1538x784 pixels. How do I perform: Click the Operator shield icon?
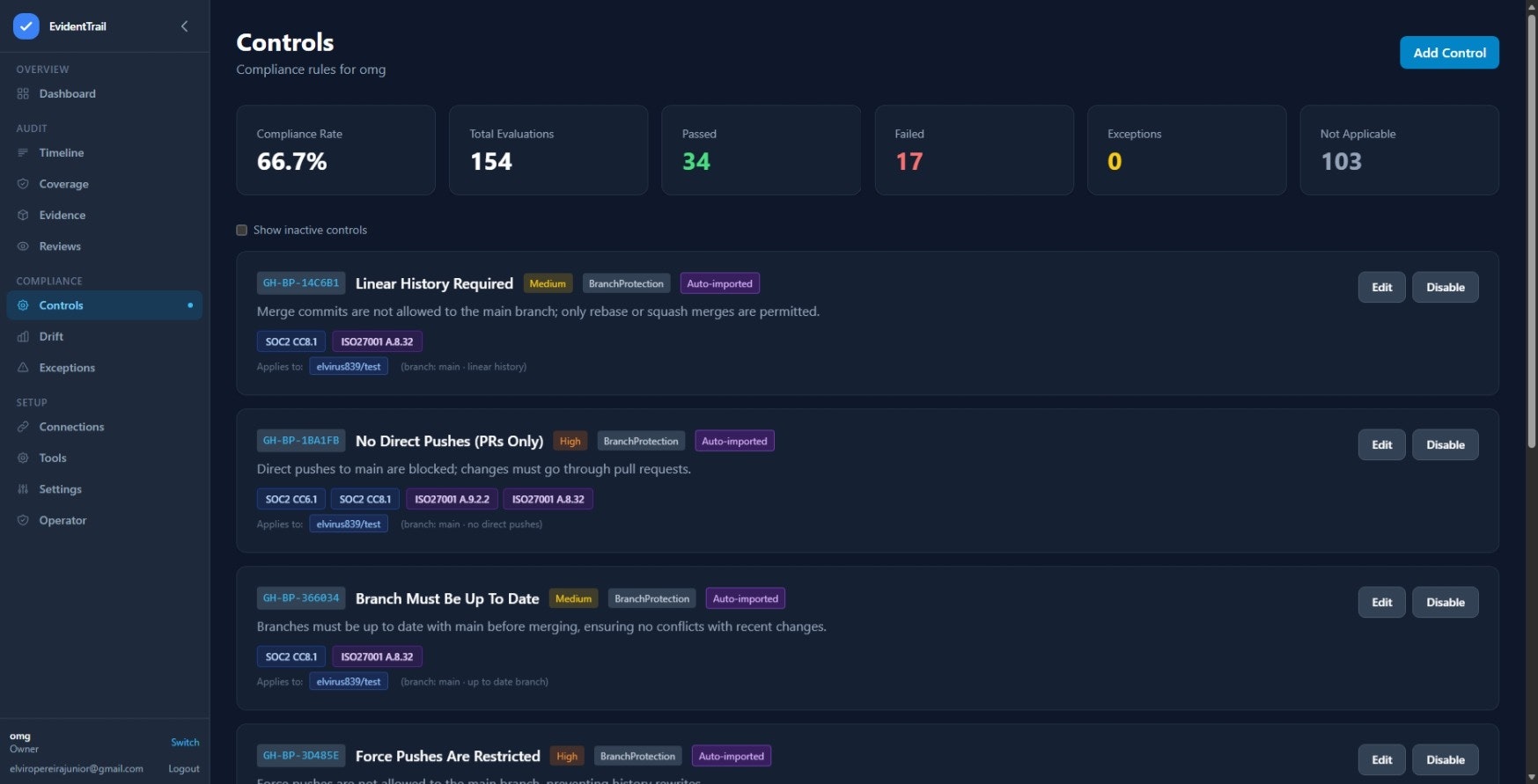coord(23,521)
